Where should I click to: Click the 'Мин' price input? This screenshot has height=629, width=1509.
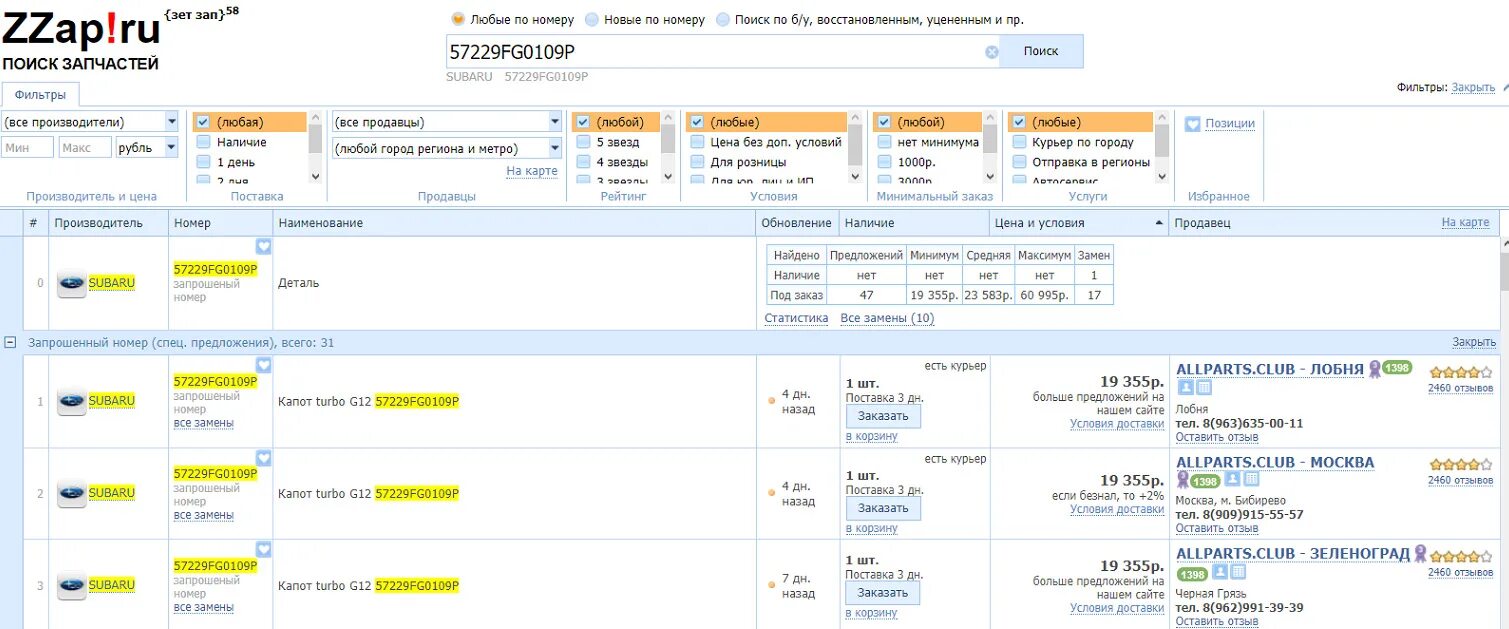28,148
